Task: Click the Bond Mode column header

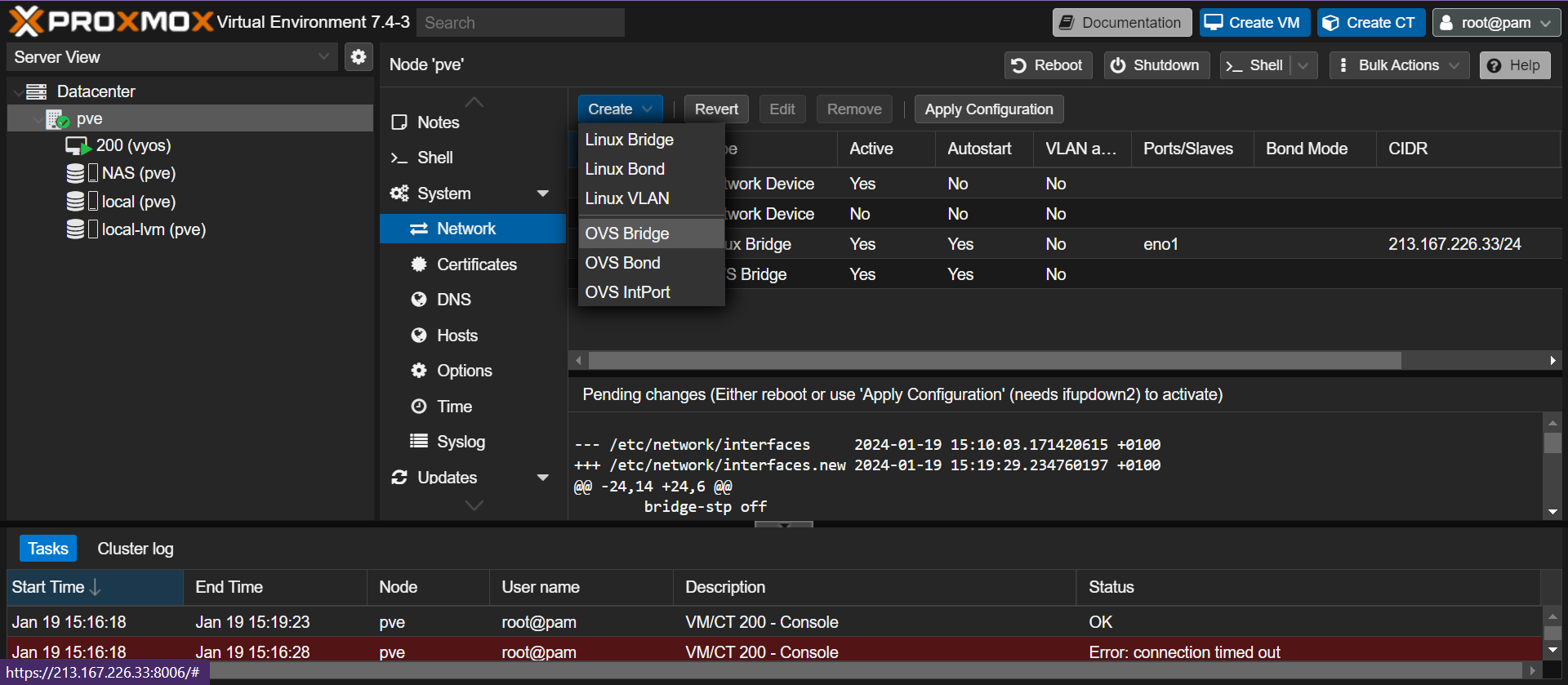Action: coord(1314,149)
